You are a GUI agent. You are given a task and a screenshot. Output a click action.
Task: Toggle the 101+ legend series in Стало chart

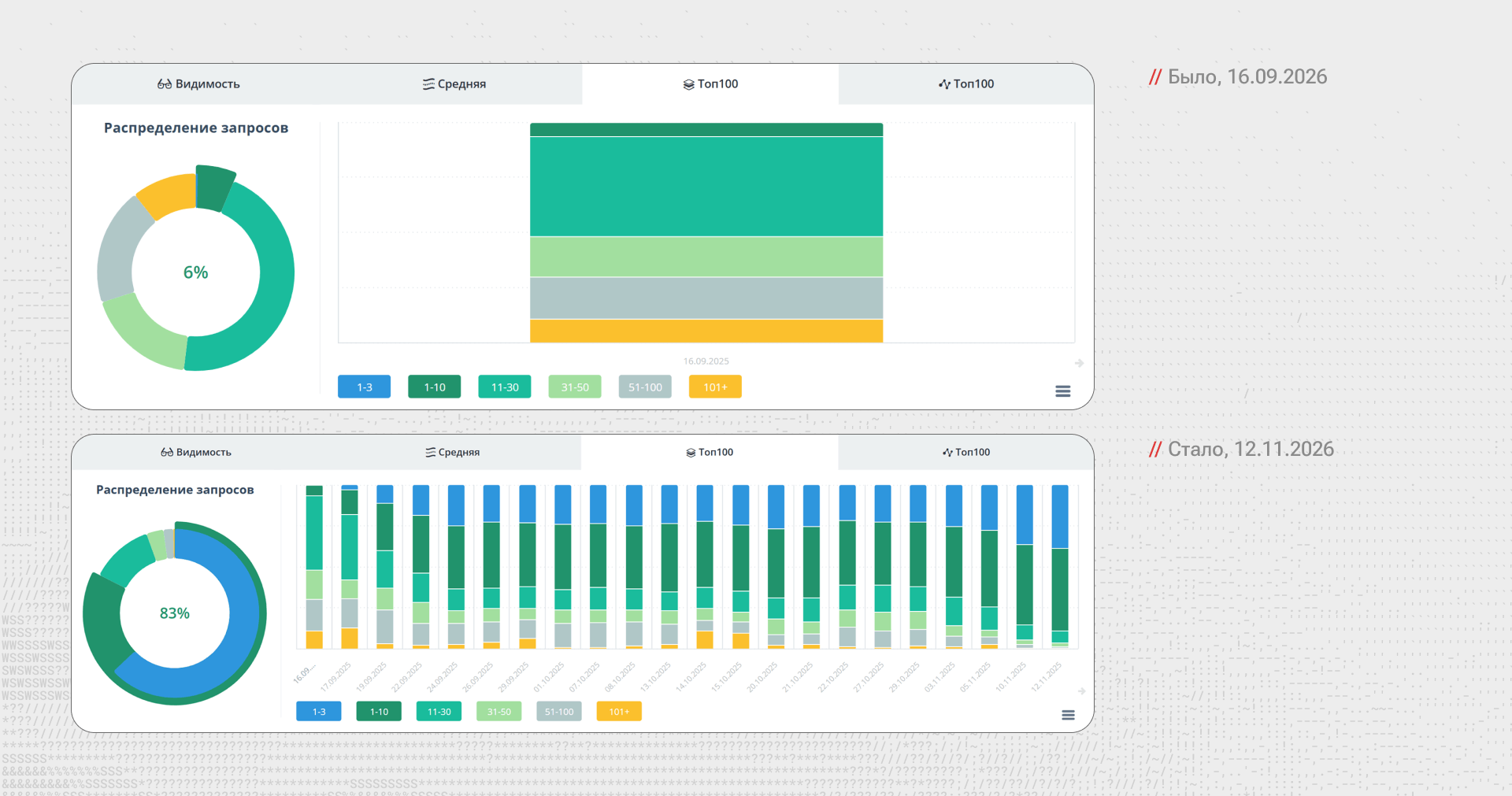click(x=619, y=712)
